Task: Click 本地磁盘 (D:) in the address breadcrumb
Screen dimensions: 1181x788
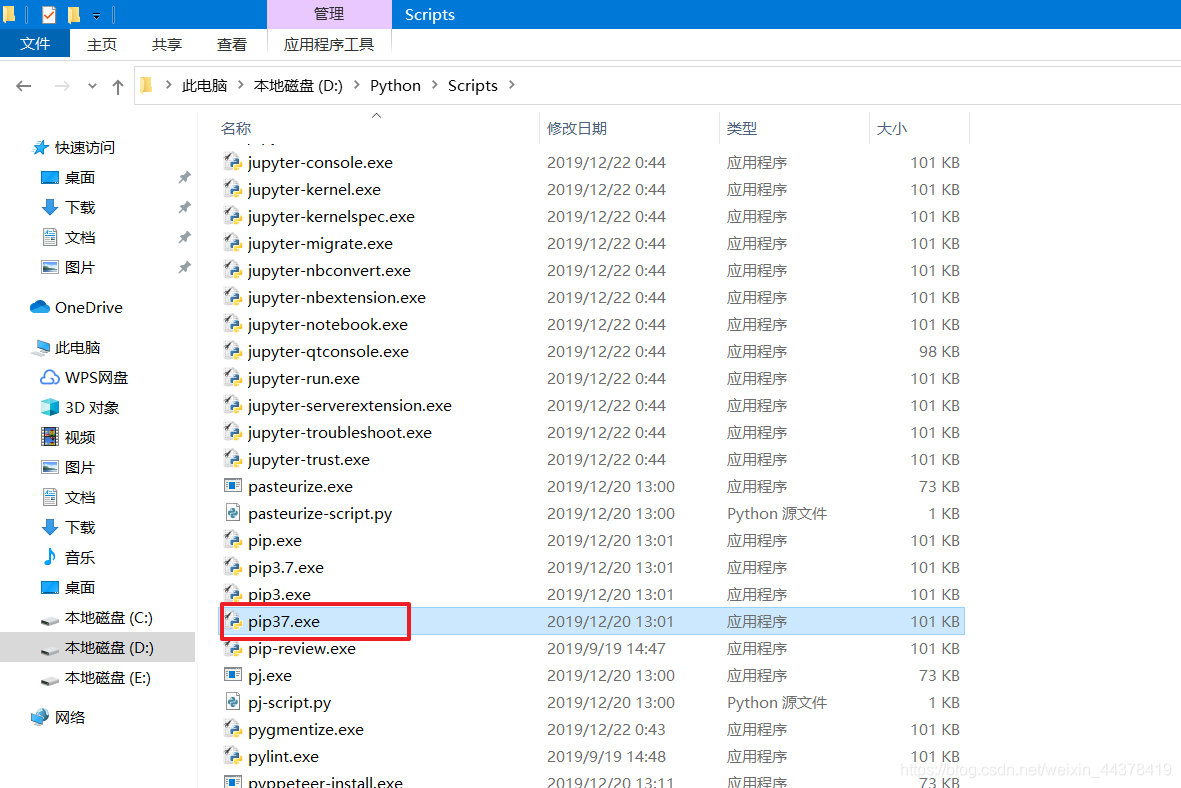Action: pos(298,85)
